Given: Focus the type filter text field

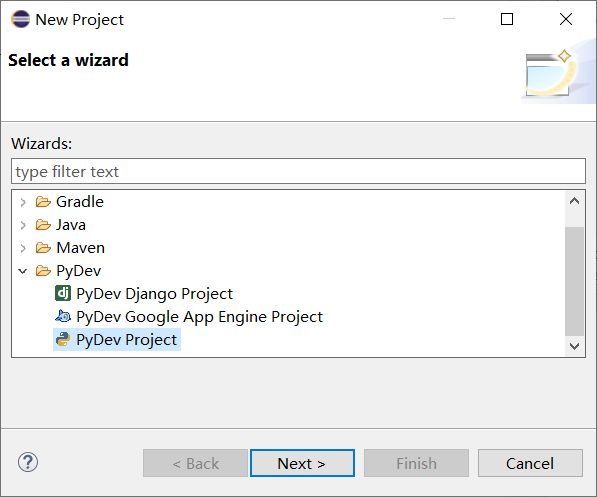Looking at the screenshot, I should [298, 171].
